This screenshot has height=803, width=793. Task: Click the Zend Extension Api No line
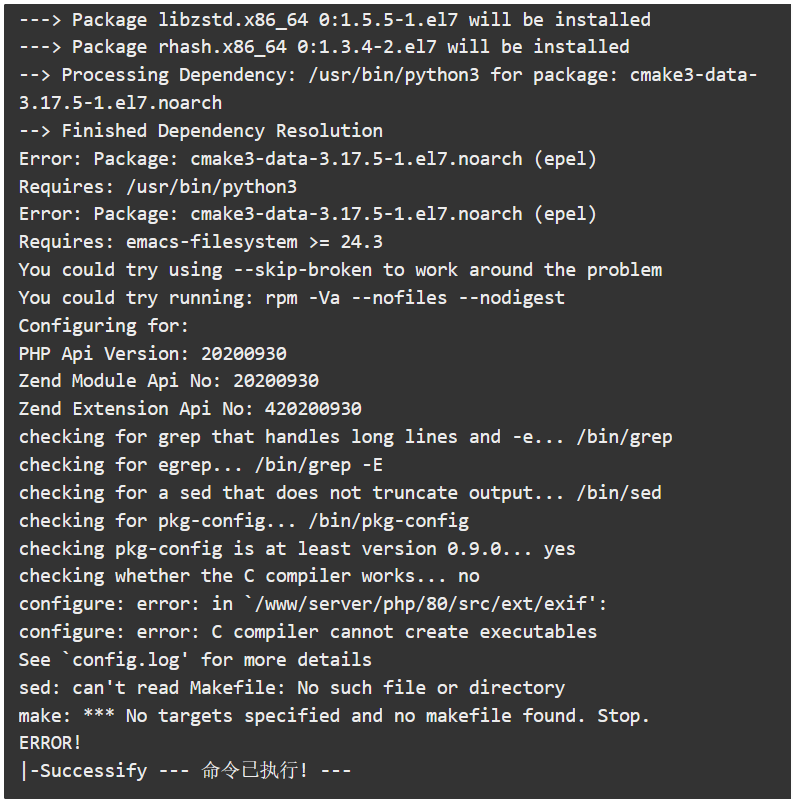tap(190, 409)
